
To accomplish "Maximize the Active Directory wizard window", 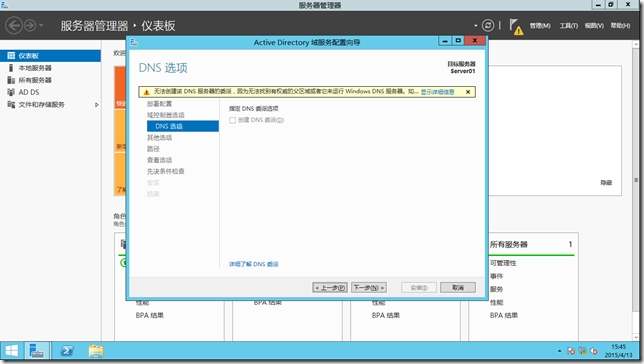I will pyautogui.click(x=458, y=41).
